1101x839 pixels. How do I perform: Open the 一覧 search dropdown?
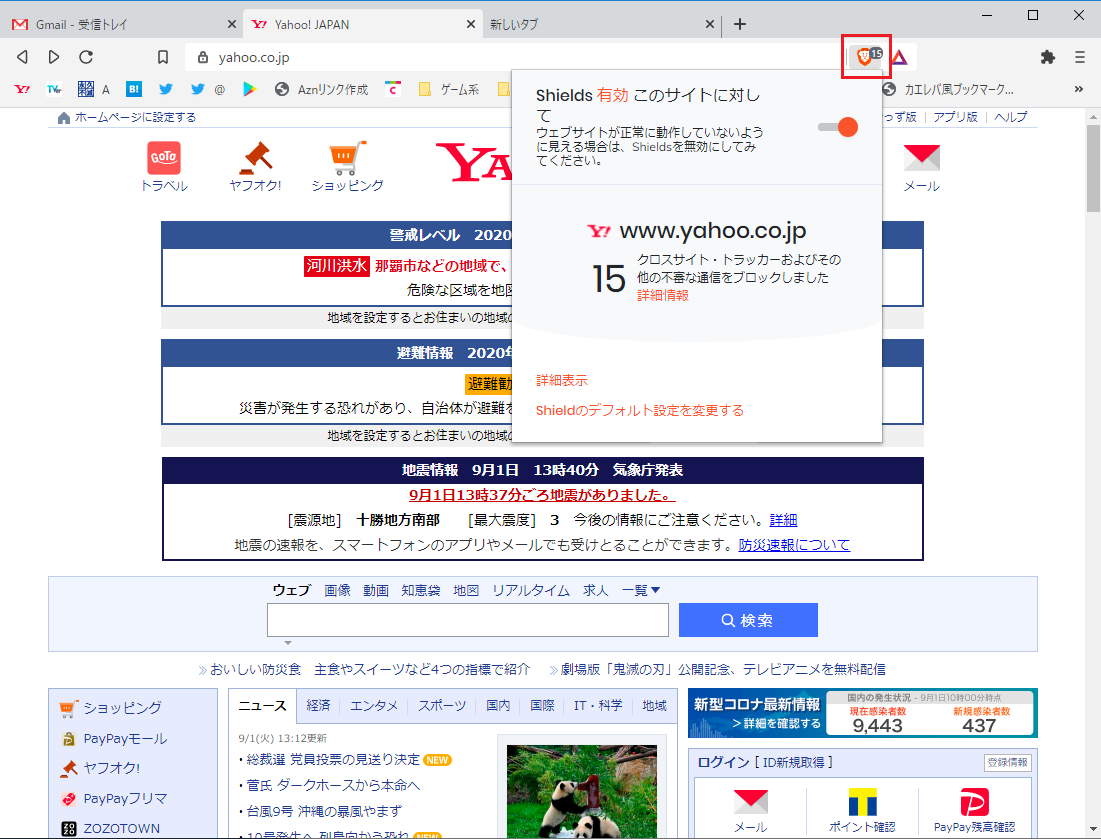(638, 590)
